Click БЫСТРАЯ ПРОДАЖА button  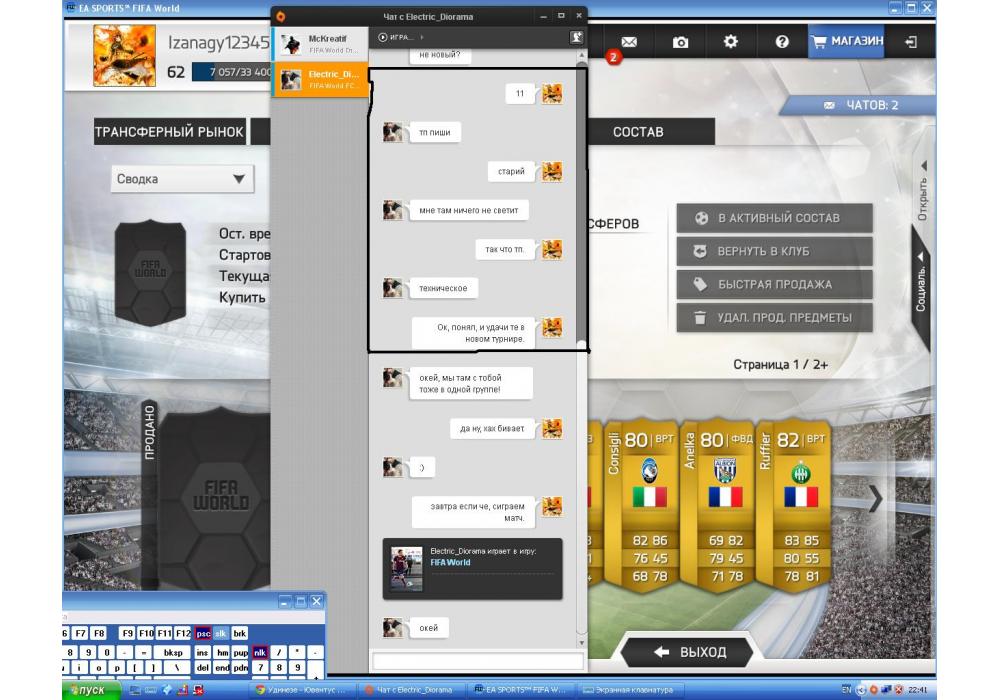[x=774, y=284]
